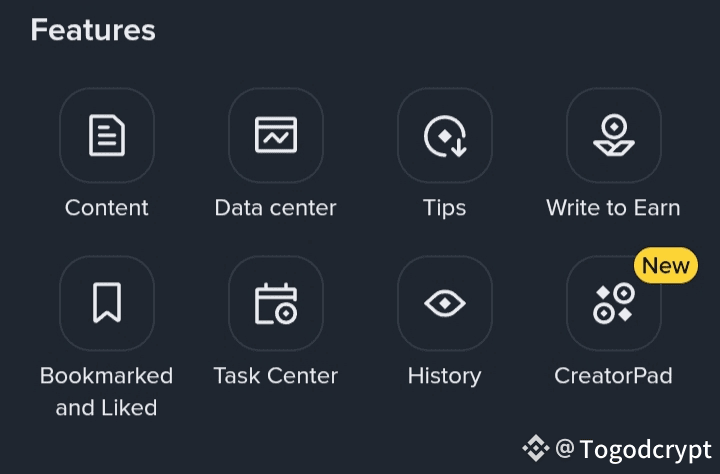Open the History eye icon

[x=444, y=303]
